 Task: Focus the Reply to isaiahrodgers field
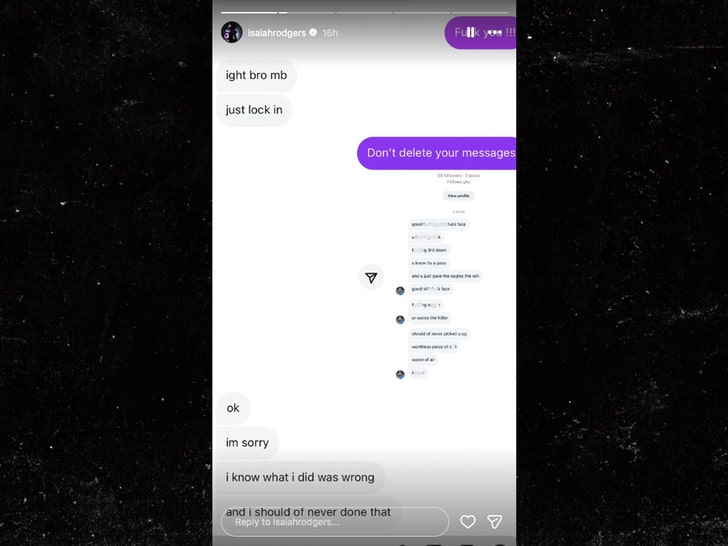(x=335, y=522)
